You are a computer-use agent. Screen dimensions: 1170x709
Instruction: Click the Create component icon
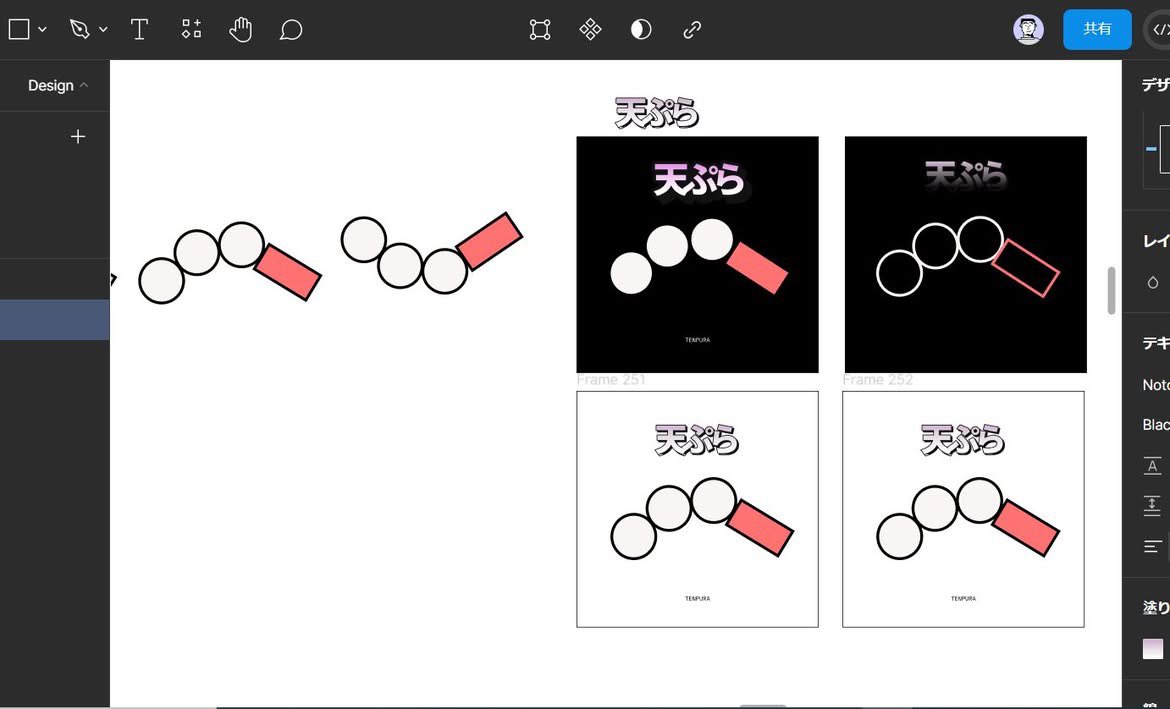[590, 29]
